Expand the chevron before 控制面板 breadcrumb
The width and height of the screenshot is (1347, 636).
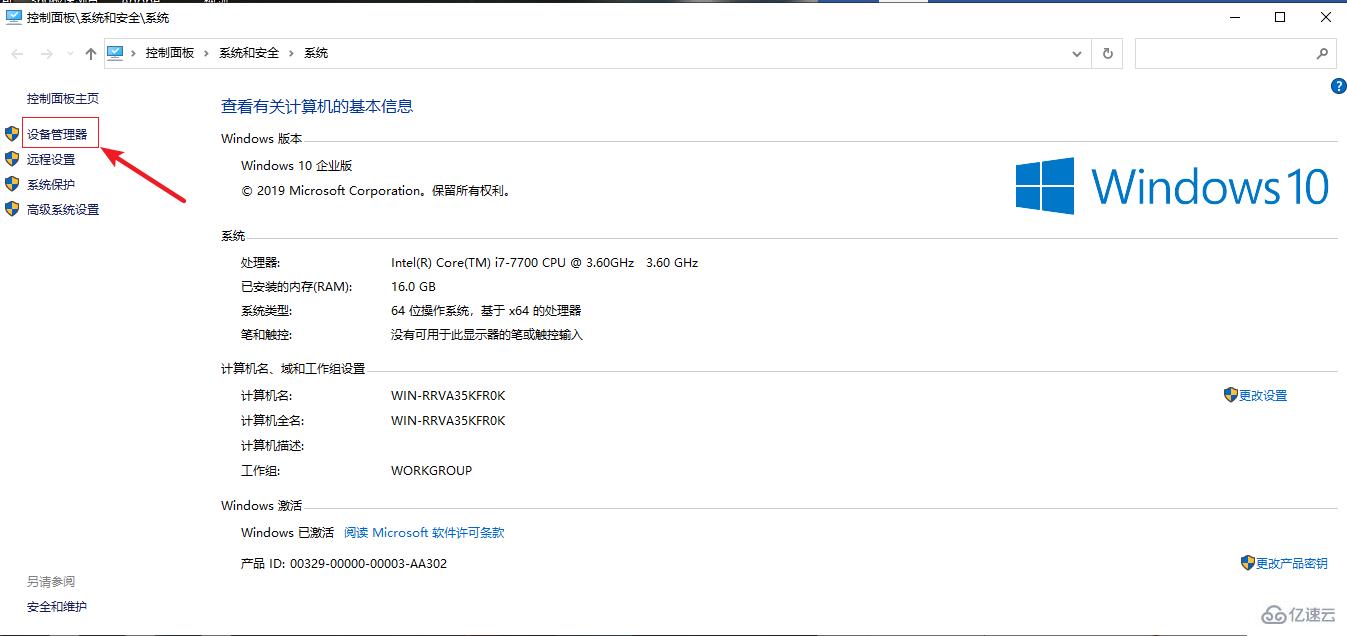(x=134, y=53)
